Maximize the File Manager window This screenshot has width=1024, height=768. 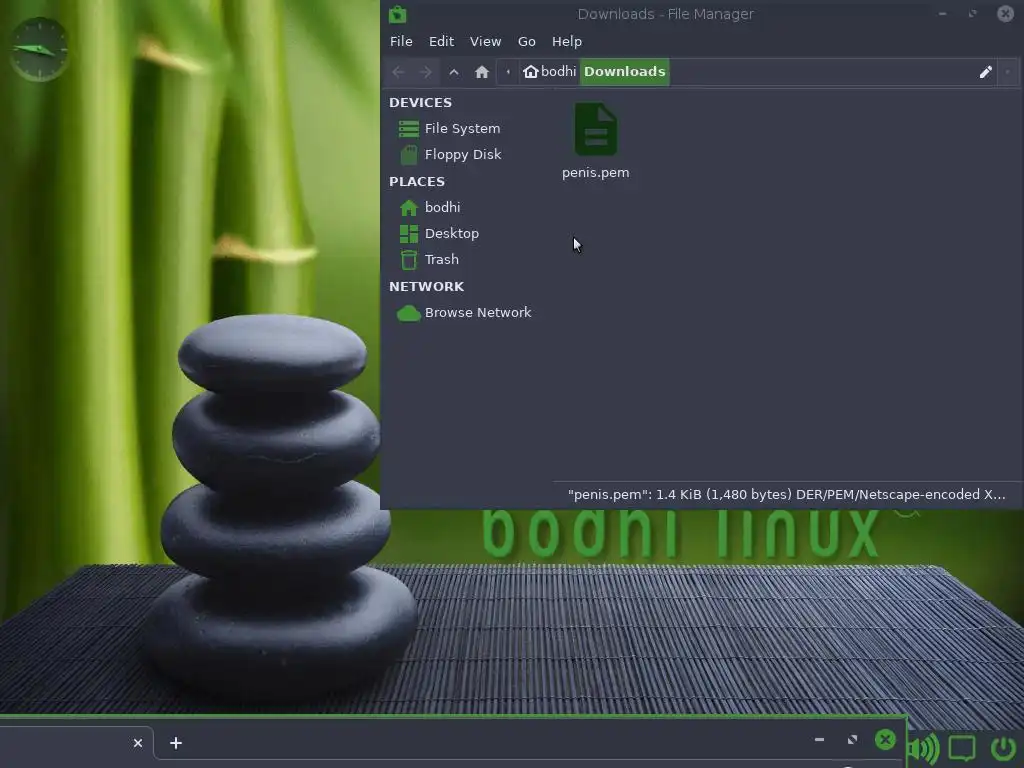click(973, 14)
